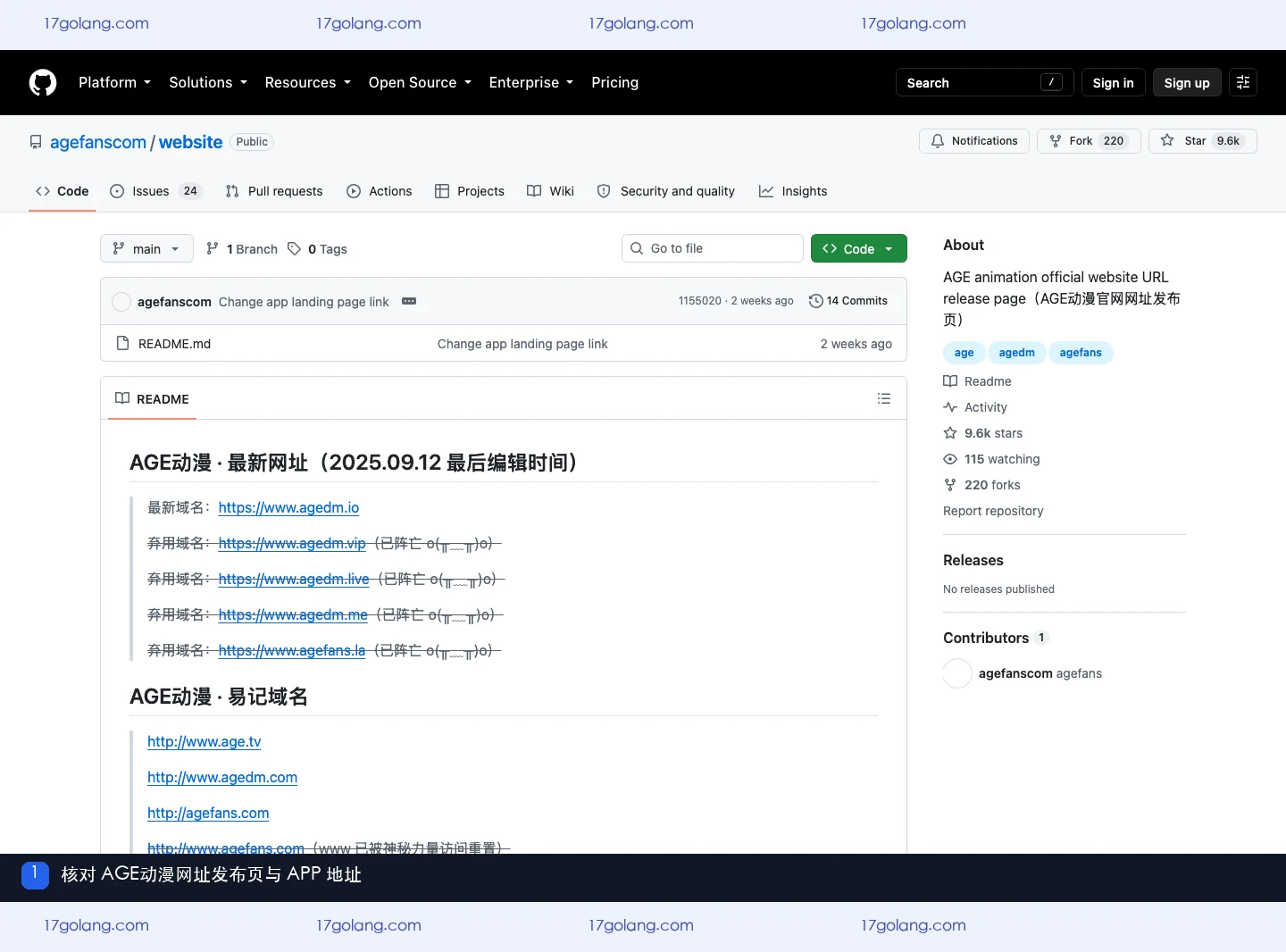Open the main branch dropdown

click(146, 248)
